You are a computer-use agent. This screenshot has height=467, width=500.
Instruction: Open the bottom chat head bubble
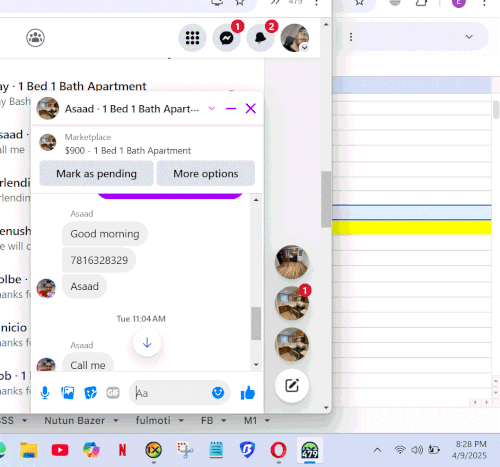coord(292,344)
